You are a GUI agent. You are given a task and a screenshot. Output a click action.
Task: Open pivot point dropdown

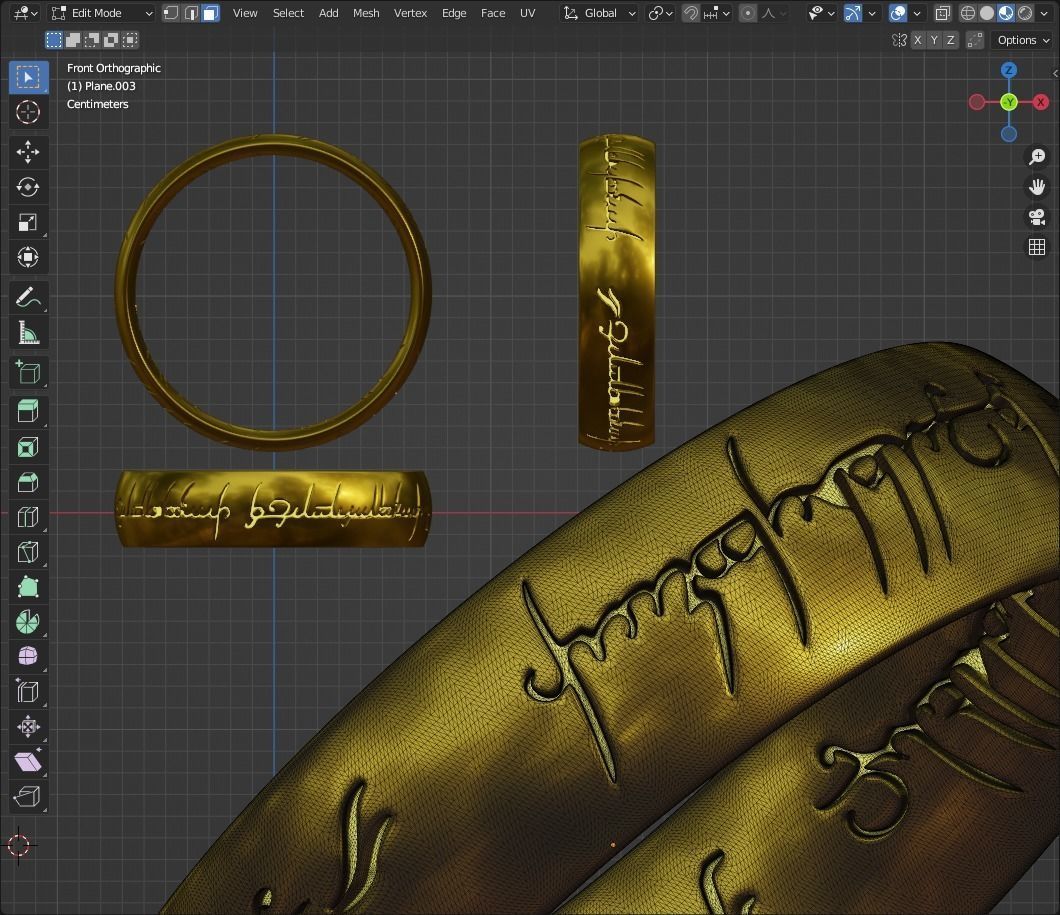(660, 13)
